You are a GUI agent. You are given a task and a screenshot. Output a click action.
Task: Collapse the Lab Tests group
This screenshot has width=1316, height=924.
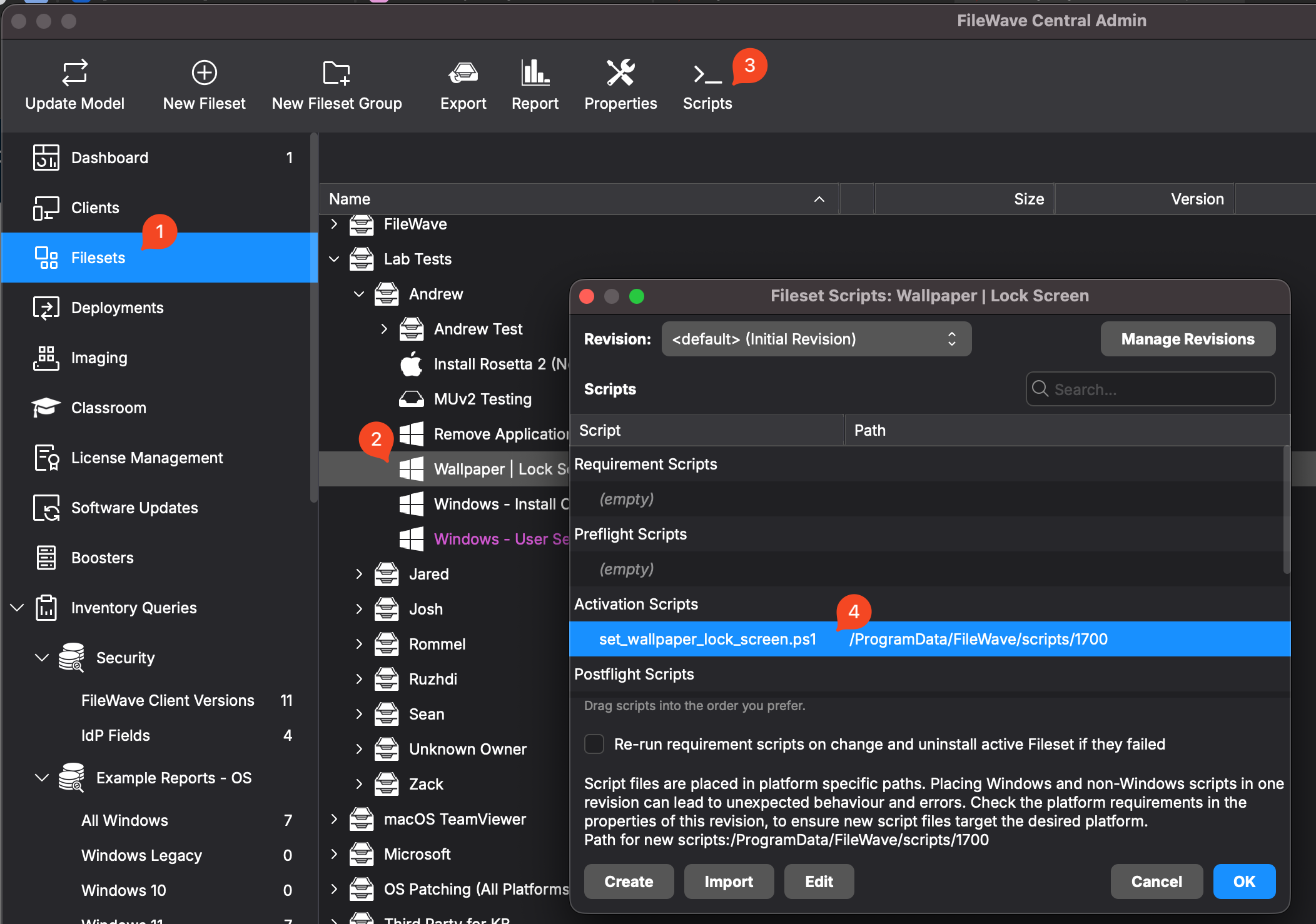pos(335,259)
